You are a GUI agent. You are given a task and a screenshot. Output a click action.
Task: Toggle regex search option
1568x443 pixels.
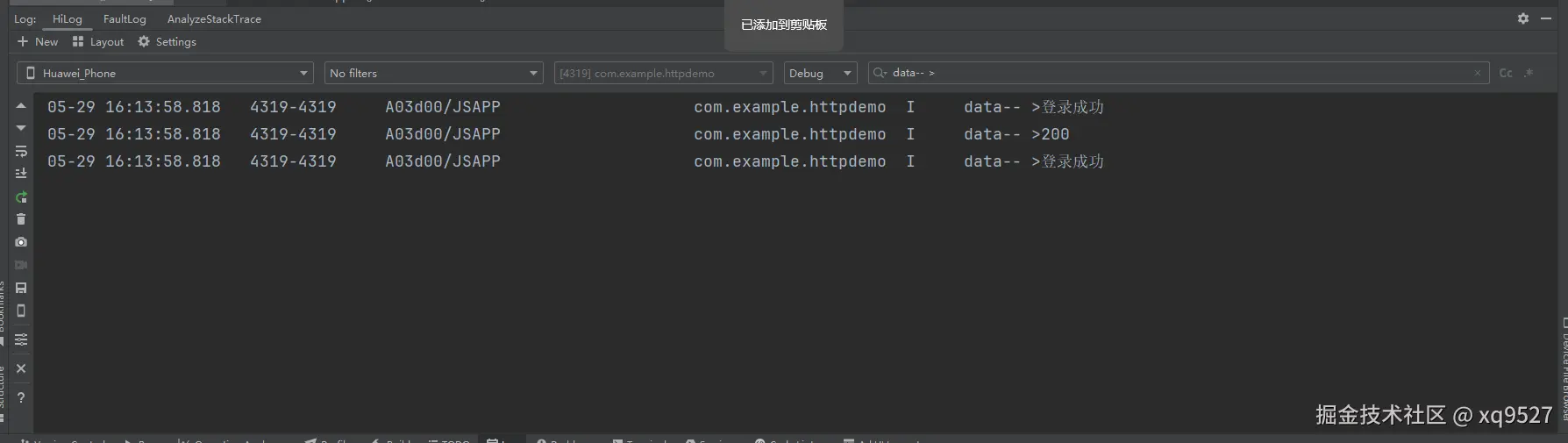pos(1529,73)
